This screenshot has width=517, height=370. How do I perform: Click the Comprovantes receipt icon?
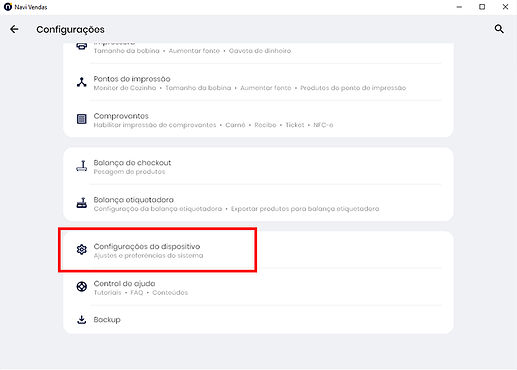click(82, 119)
